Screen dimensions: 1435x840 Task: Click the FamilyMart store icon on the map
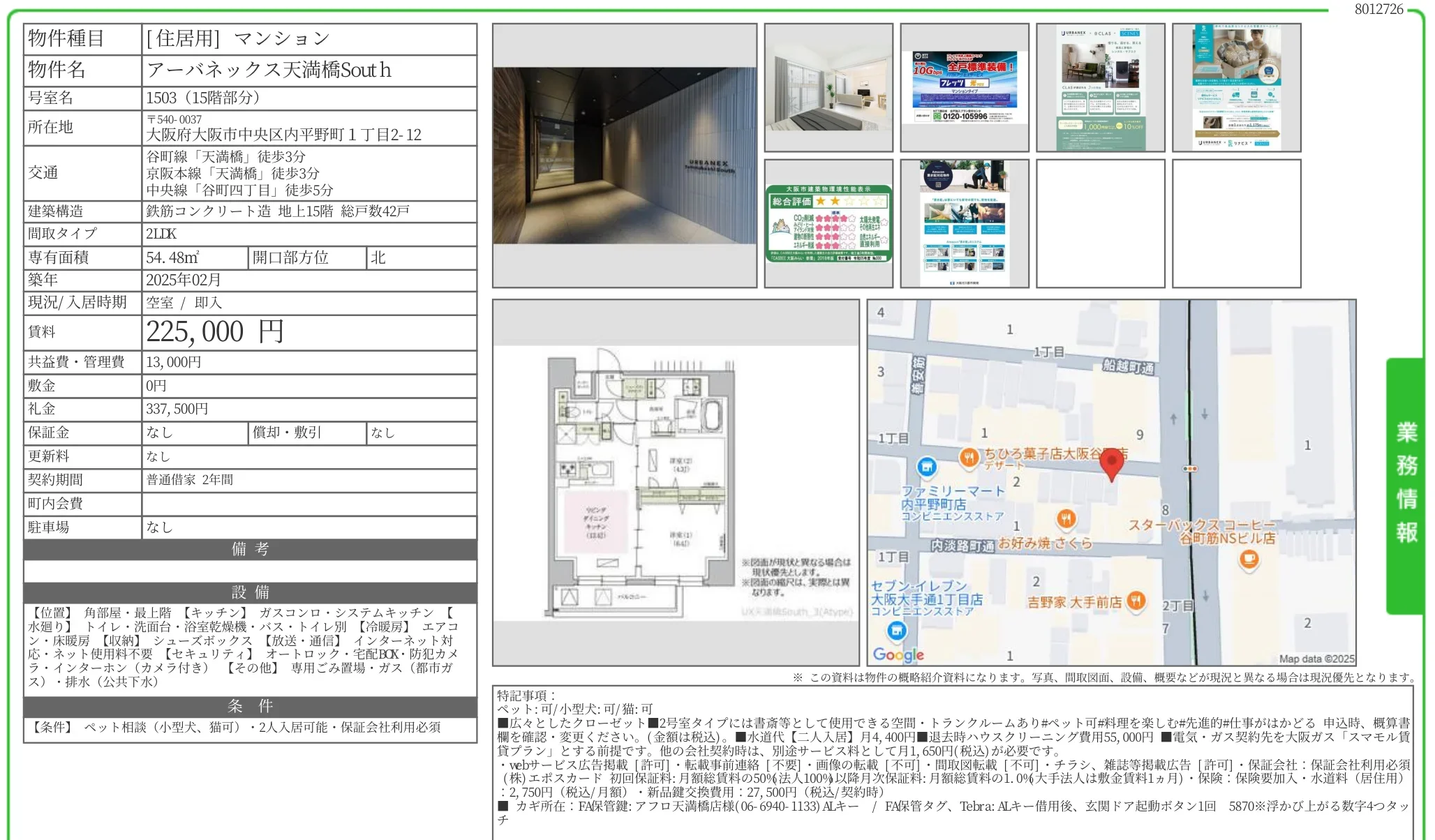(926, 466)
